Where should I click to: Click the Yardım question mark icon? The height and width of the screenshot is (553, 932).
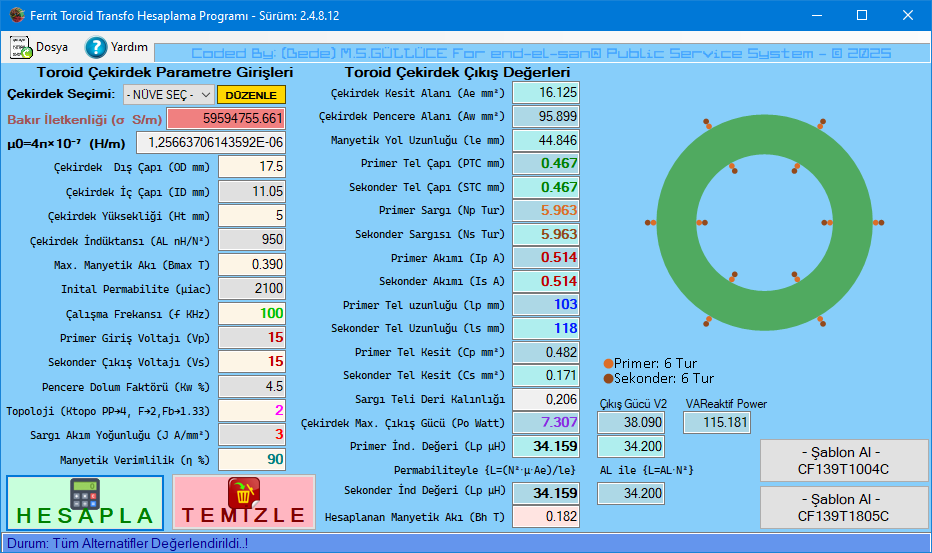coord(96,47)
